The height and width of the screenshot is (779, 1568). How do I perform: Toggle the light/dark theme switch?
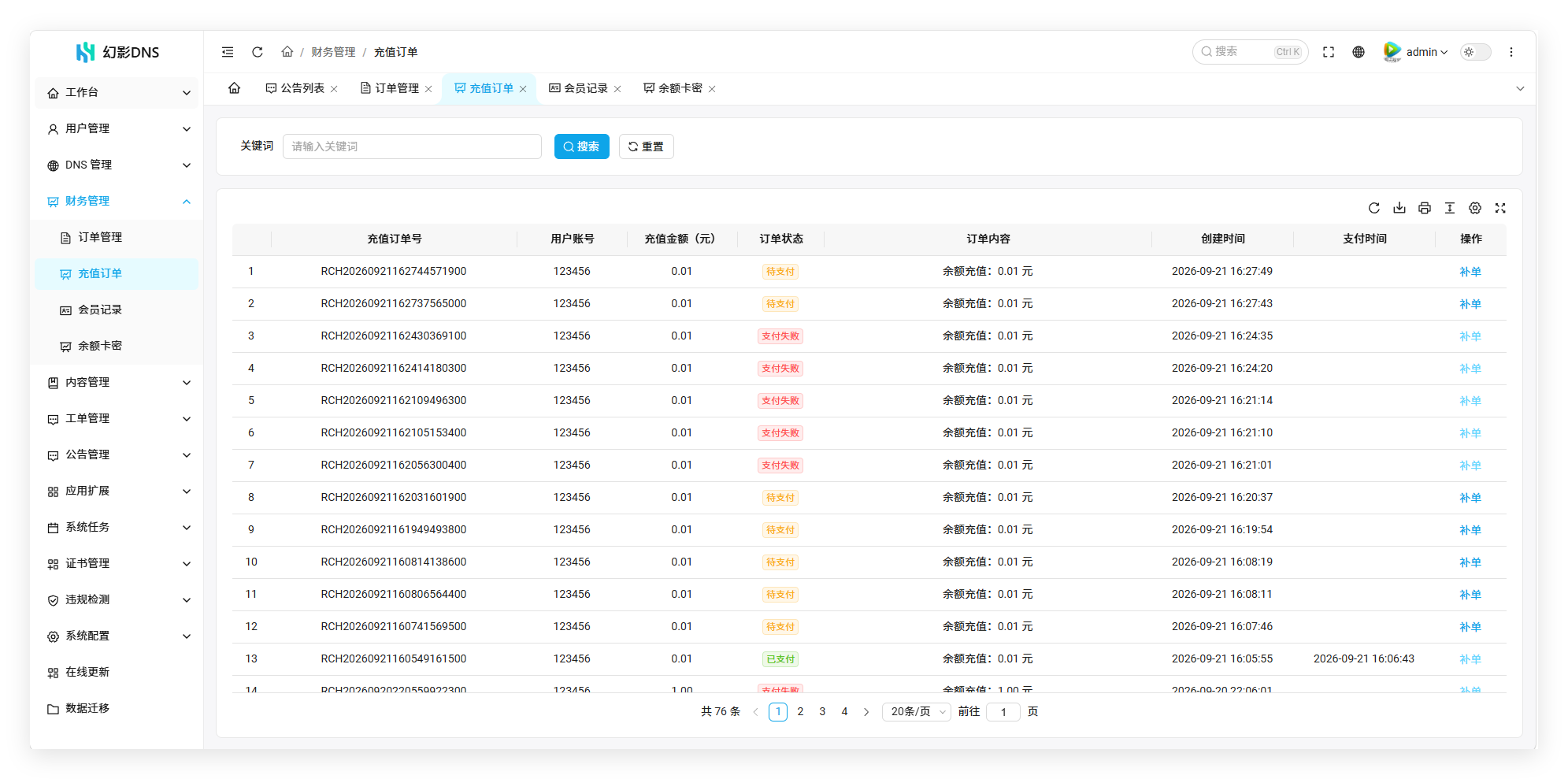pyautogui.click(x=1476, y=52)
